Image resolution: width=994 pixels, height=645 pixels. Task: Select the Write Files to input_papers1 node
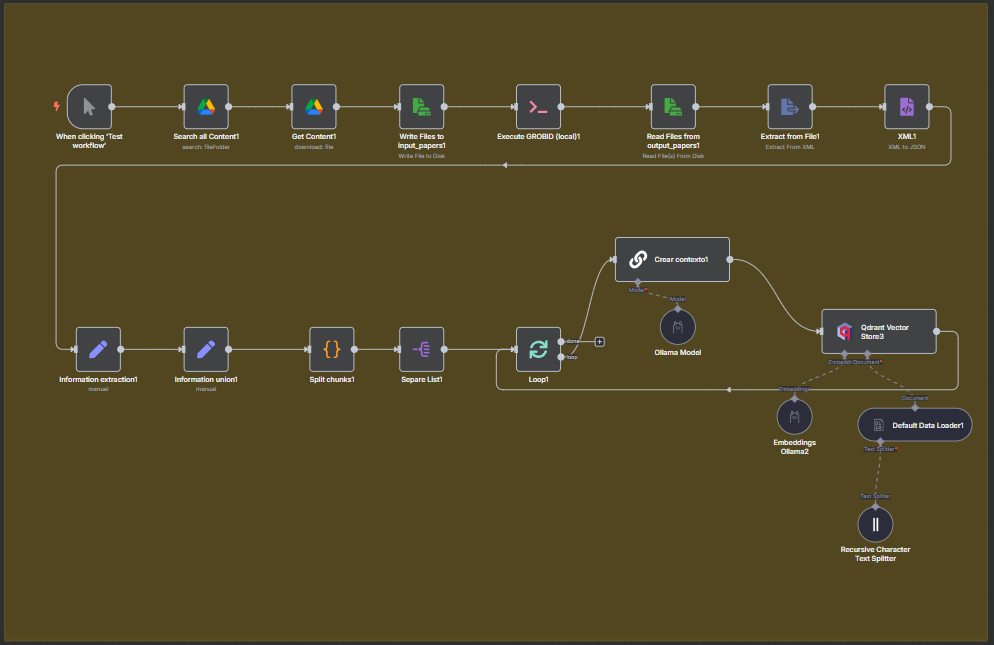pos(422,107)
